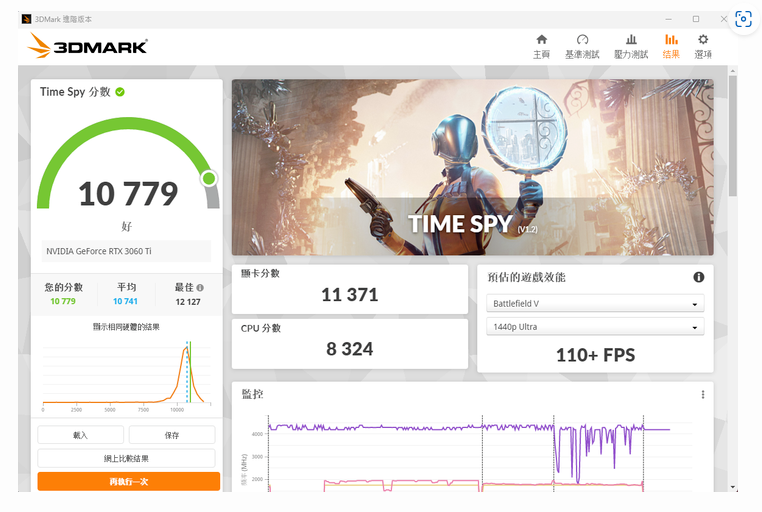
Task: Open the Options (選項) gear tab
Action: (x=703, y=47)
